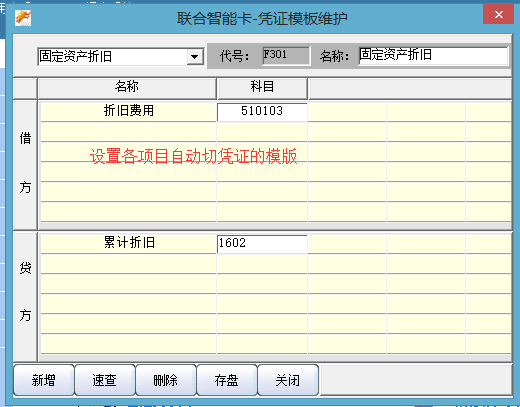The image size is (520, 407).
Task: Click the application logo icon in title bar
Action: pyautogui.click(x=23, y=18)
